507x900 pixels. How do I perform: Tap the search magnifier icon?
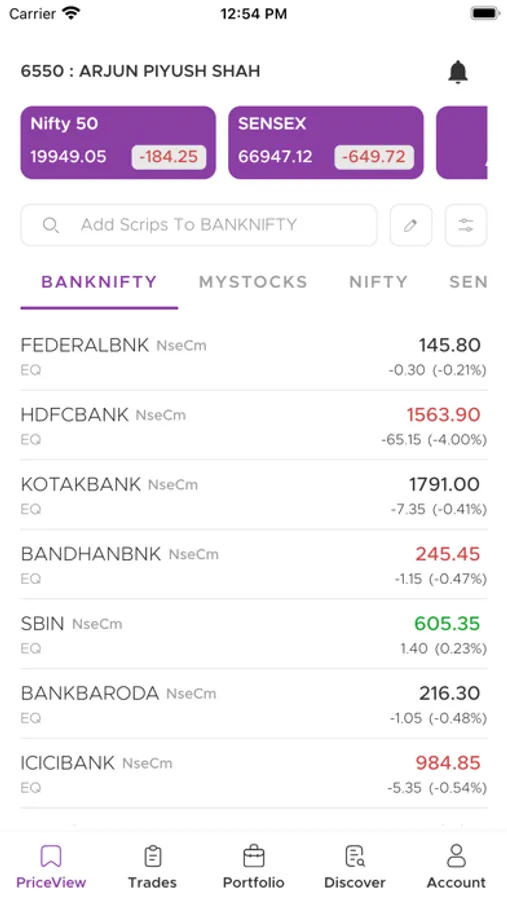tap(51, 225)
